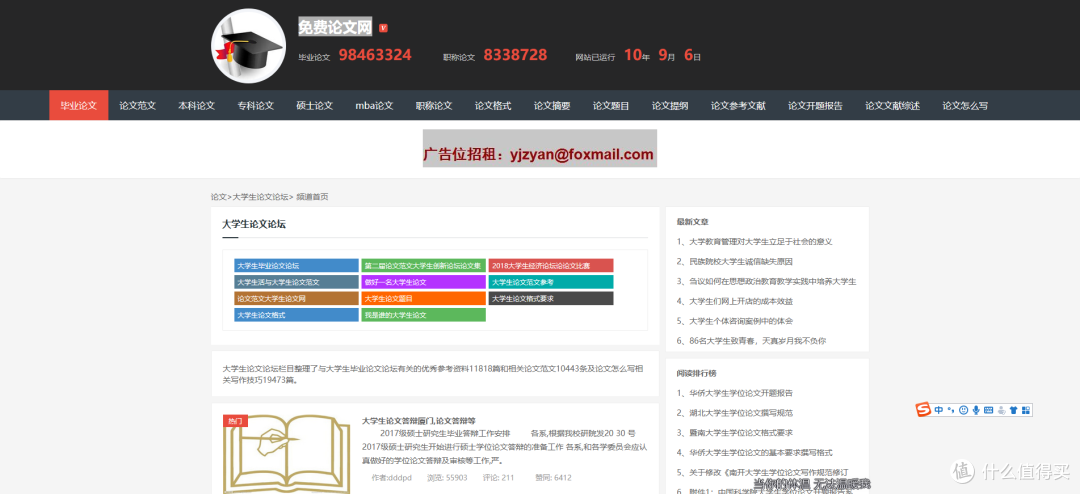This screenshot has height=494, width=1080.
Task: Open the red 2018大学生经济论坛论文比赛 tag
Action: tap(551, 265)
